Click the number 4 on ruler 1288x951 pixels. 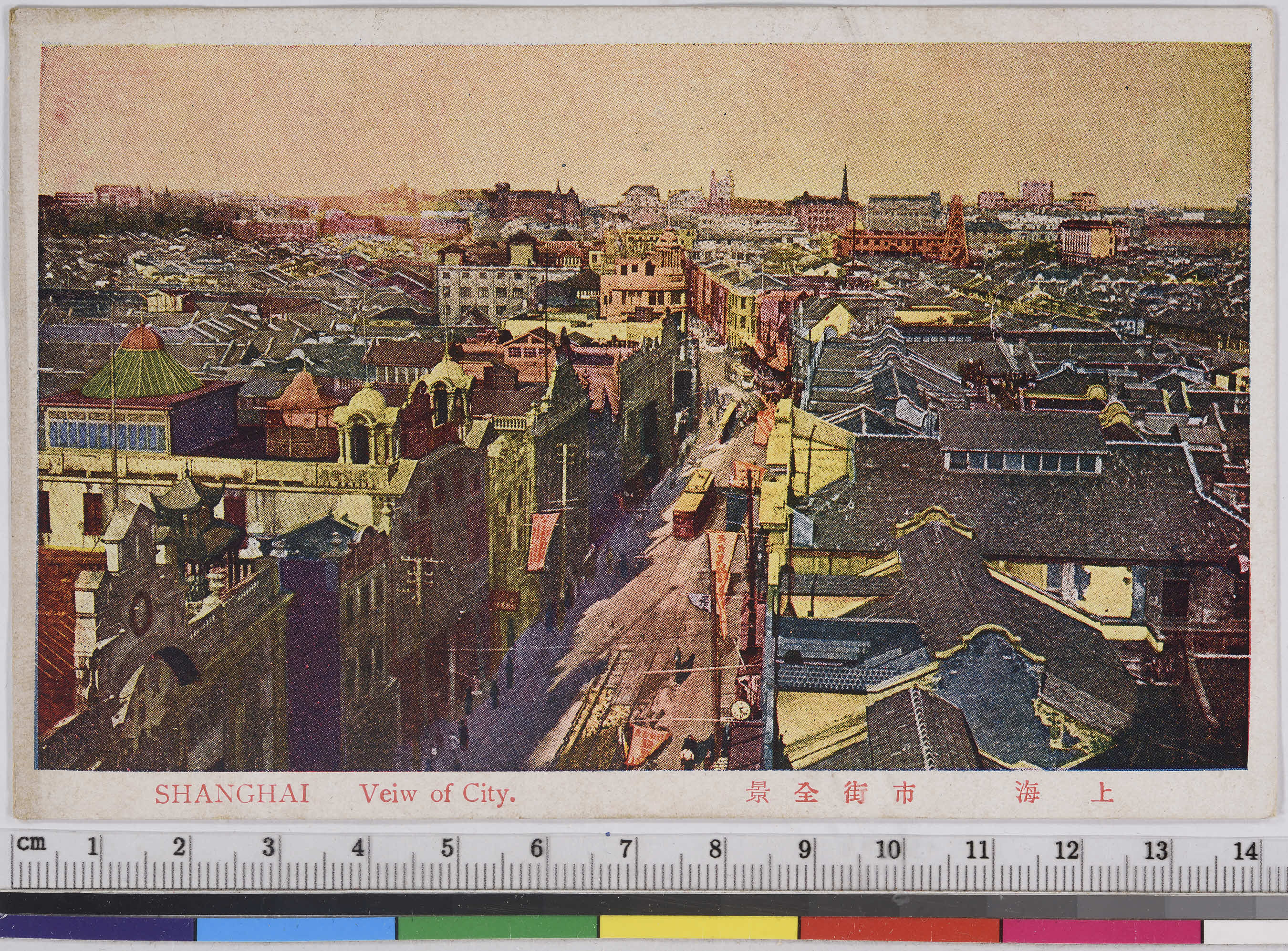tap(358, 848)
